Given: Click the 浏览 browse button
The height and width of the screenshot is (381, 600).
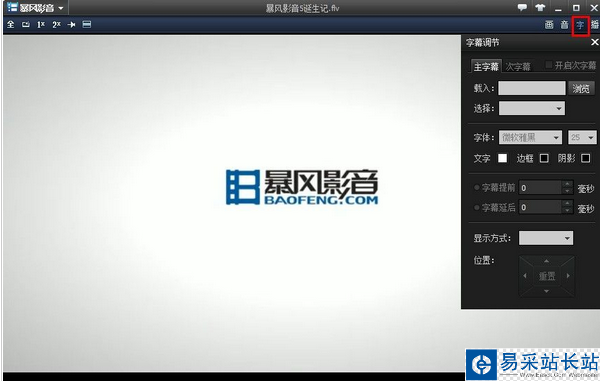Looking at the screenshot, I should click(581, 88).
